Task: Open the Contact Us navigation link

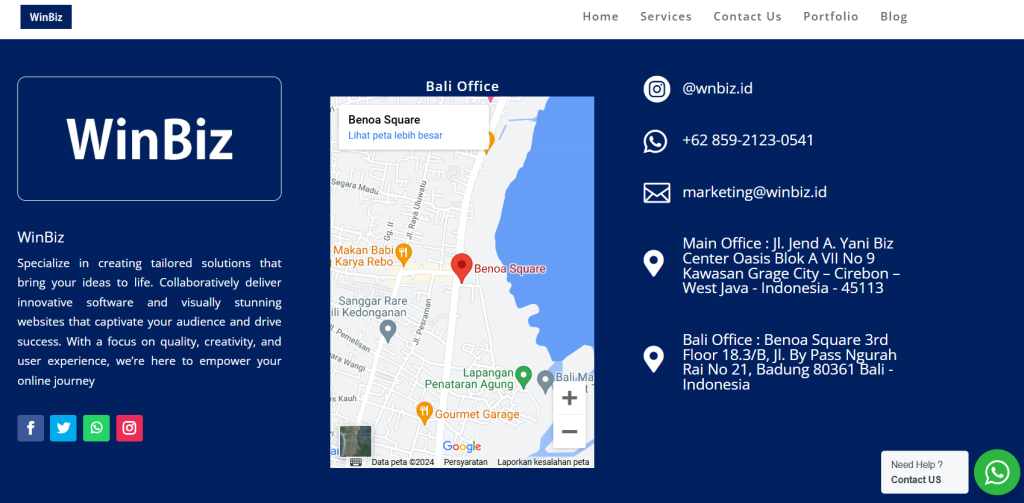Action: tap(747, 16)
